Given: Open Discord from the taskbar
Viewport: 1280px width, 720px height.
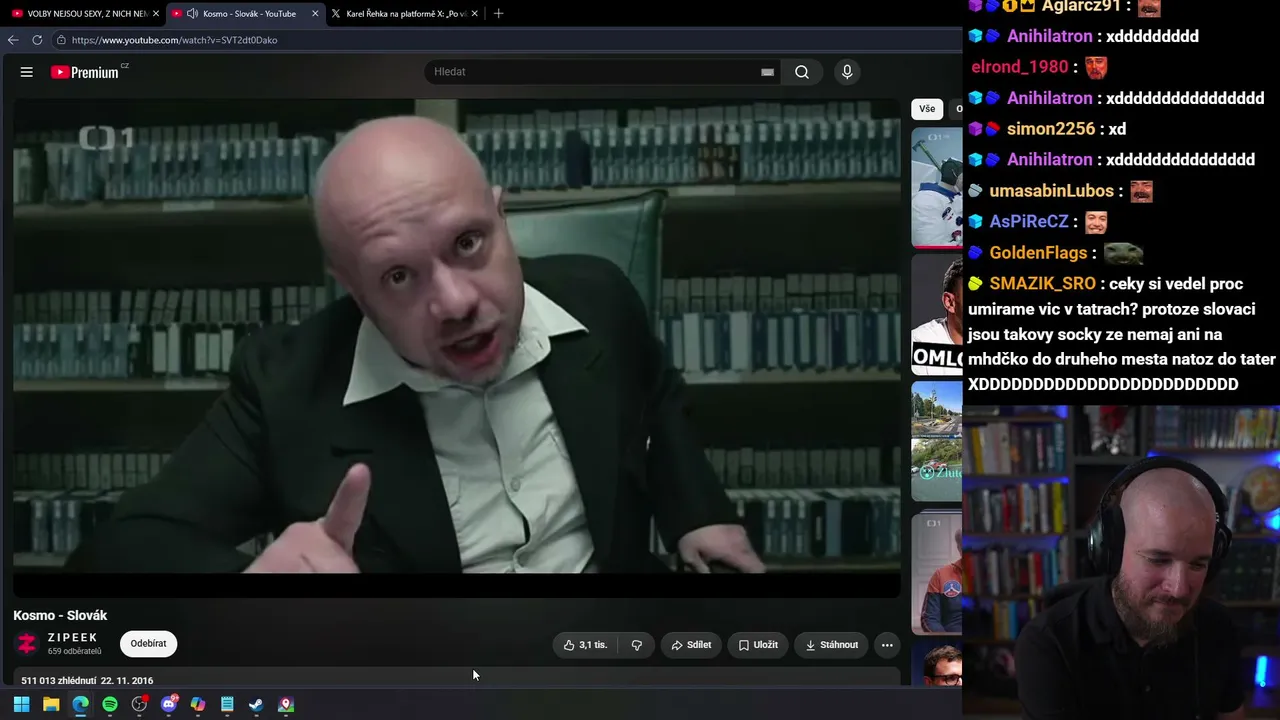Looking at the screenshot, I should click(169, 704).
